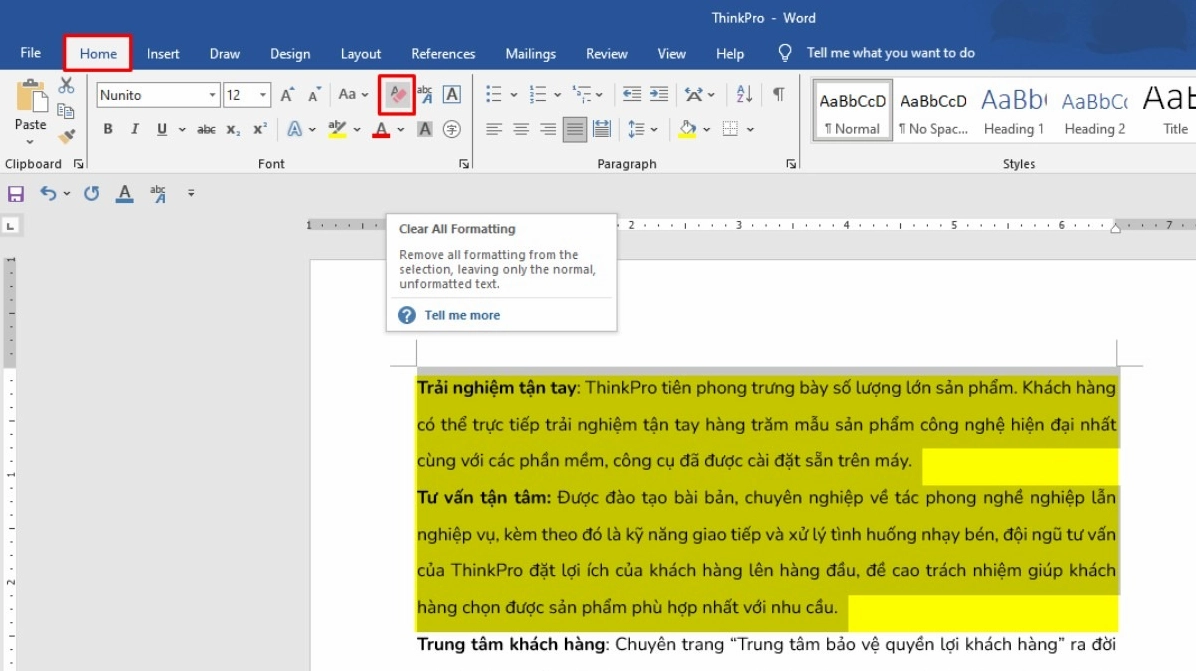Image resolution: width=1196 pixels, height=671 pixels.
Task: Apply the Heading 2 style
Action: (1095, 111)
